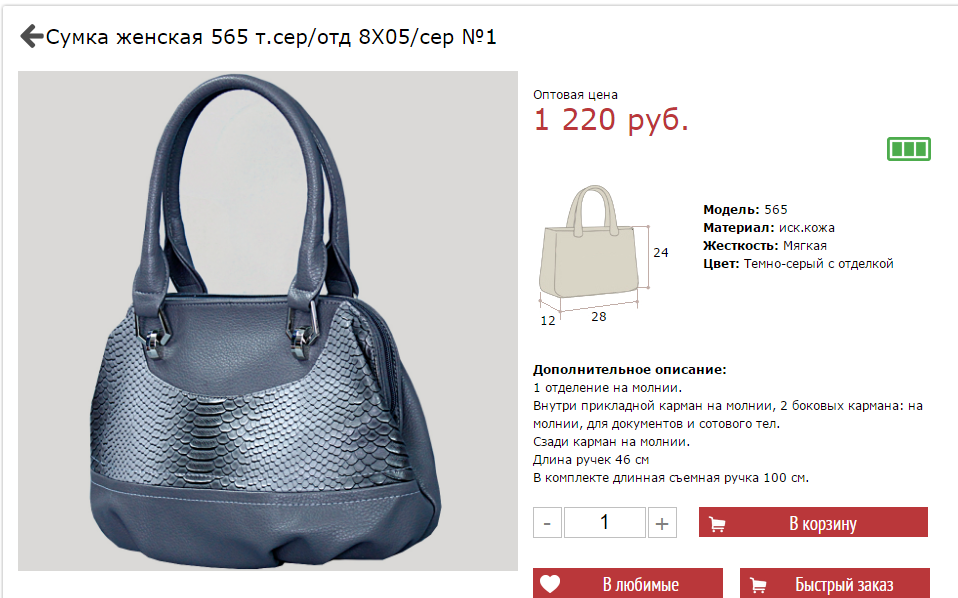Click the Оптовая цена label

pos(575,95)
